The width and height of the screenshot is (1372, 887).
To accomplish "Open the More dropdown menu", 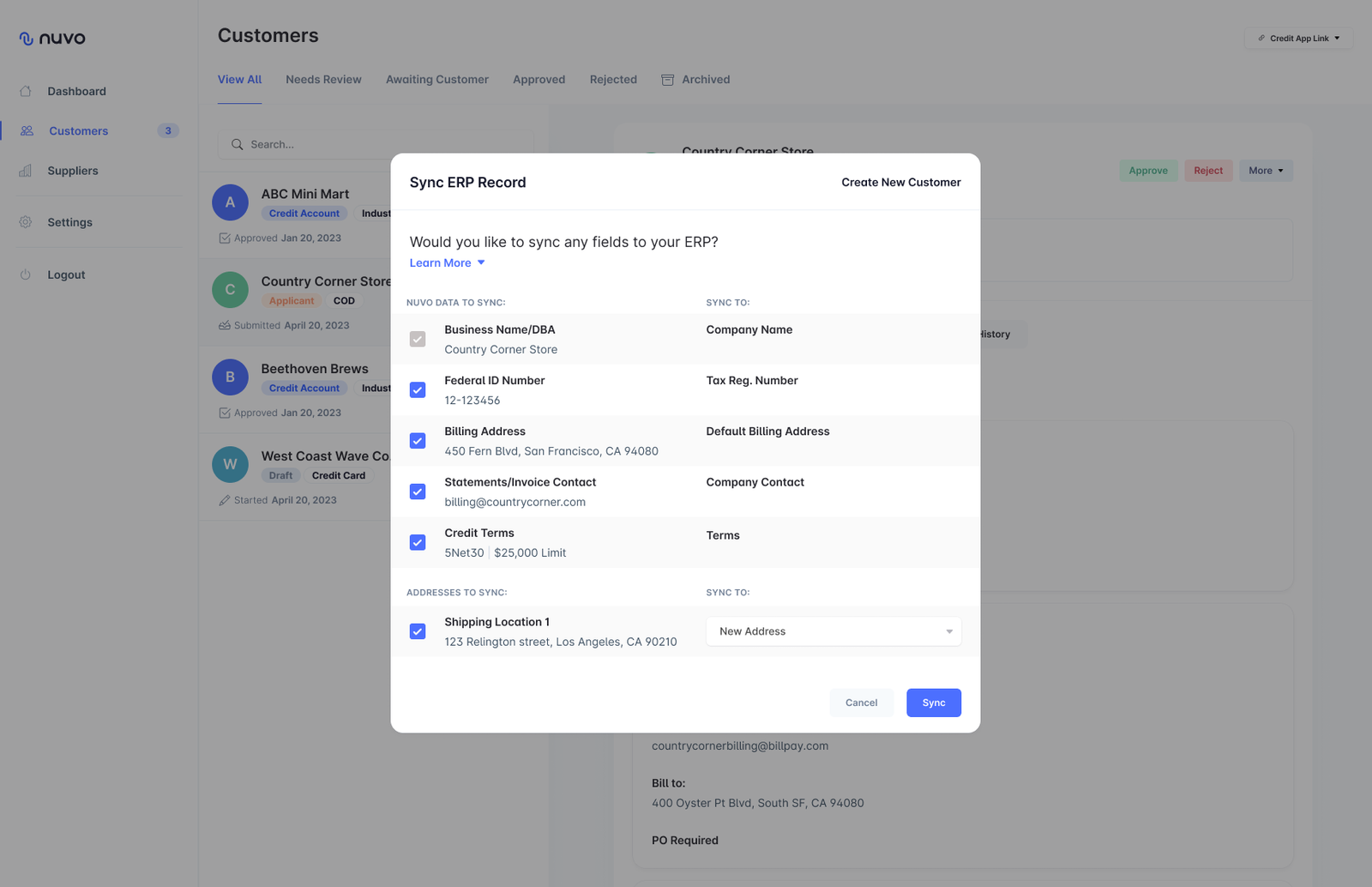I will pyautogui.click(x=1266, y=171).
